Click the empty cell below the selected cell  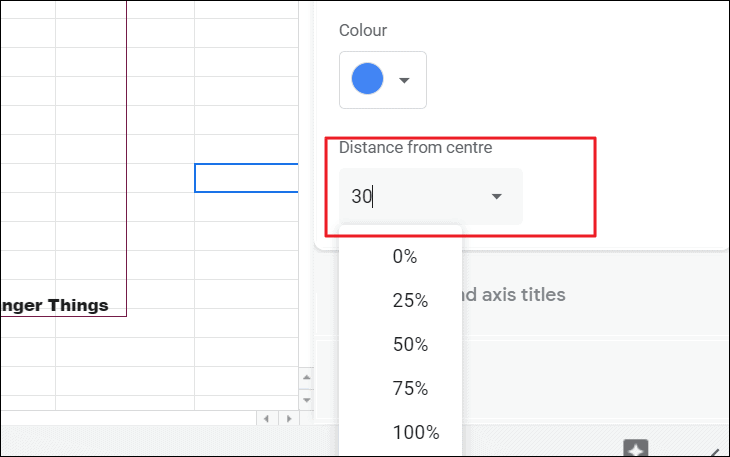246,207
